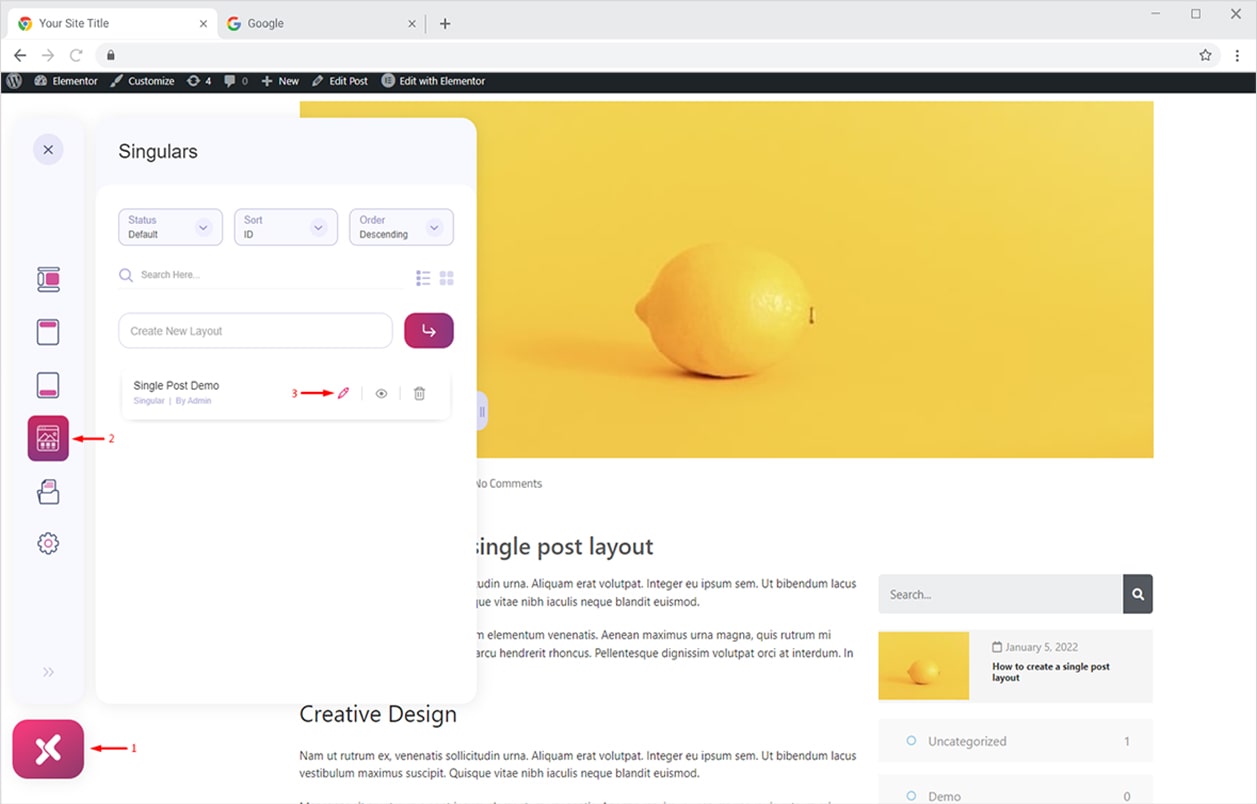
Task: Switch to list view icon
Action: click(x=423, y=278)
